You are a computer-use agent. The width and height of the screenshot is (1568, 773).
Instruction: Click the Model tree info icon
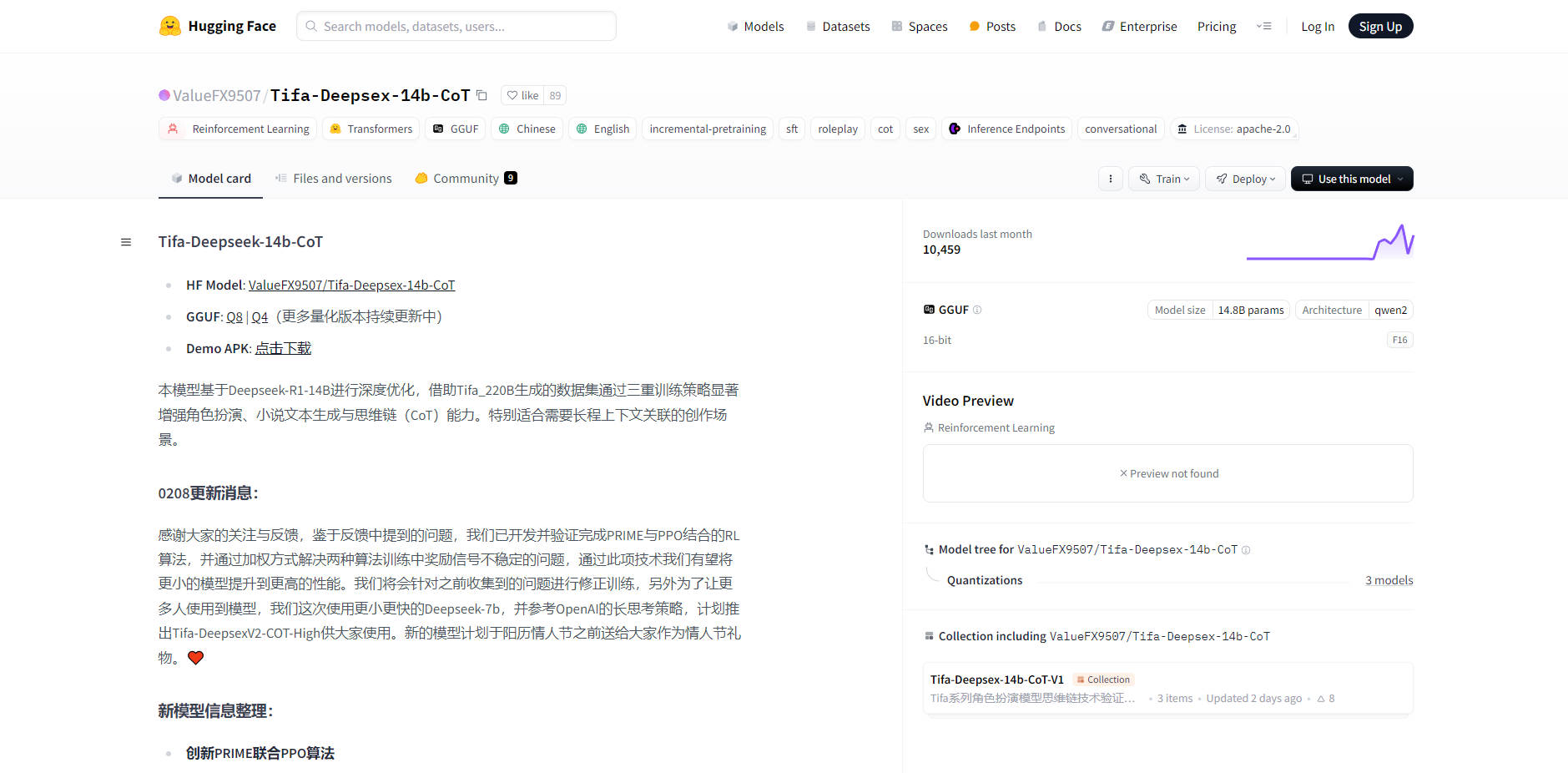click(1246, 550)
